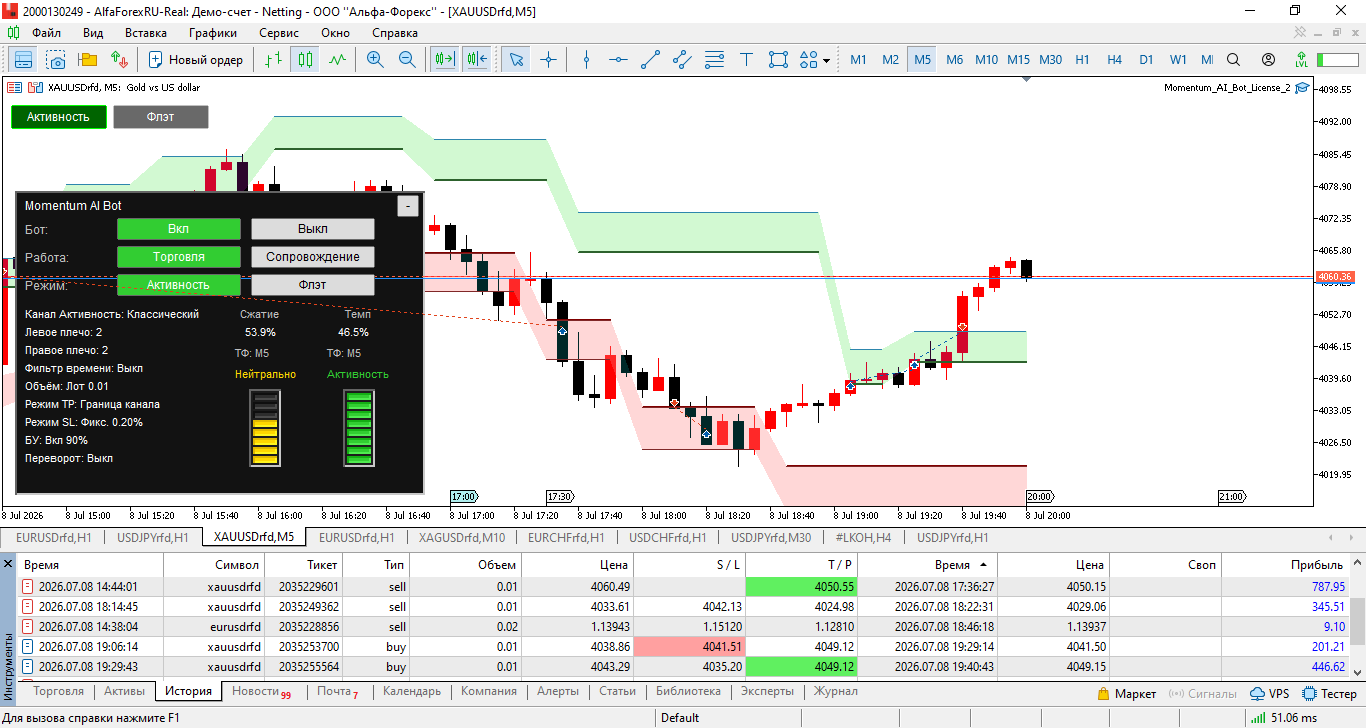This screenshot has width=1366, height=728.
Task: Click the yellow folder profiles icon
Action: tap(87, 60)
